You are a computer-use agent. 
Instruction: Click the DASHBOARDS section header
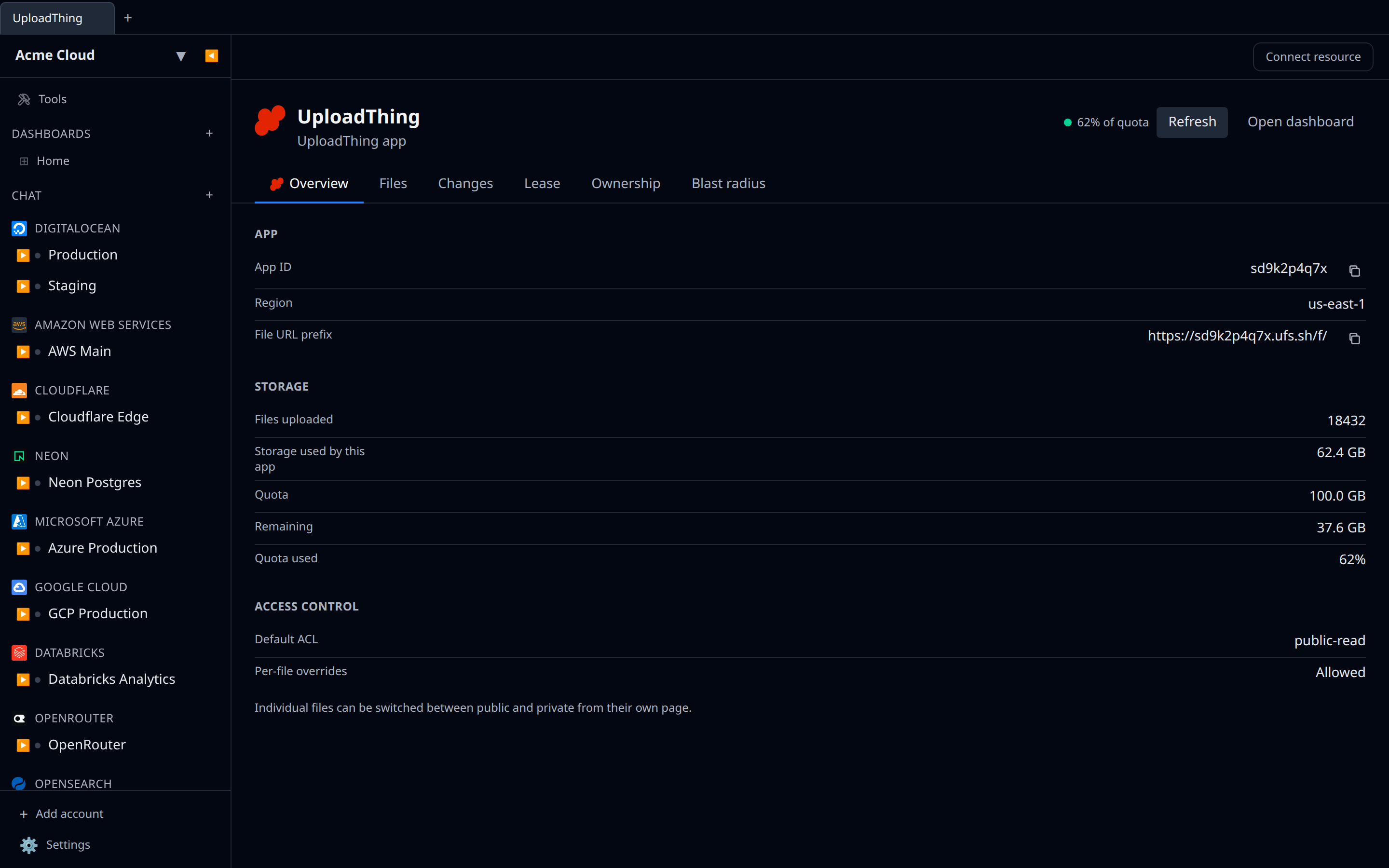tap(51, 134)
